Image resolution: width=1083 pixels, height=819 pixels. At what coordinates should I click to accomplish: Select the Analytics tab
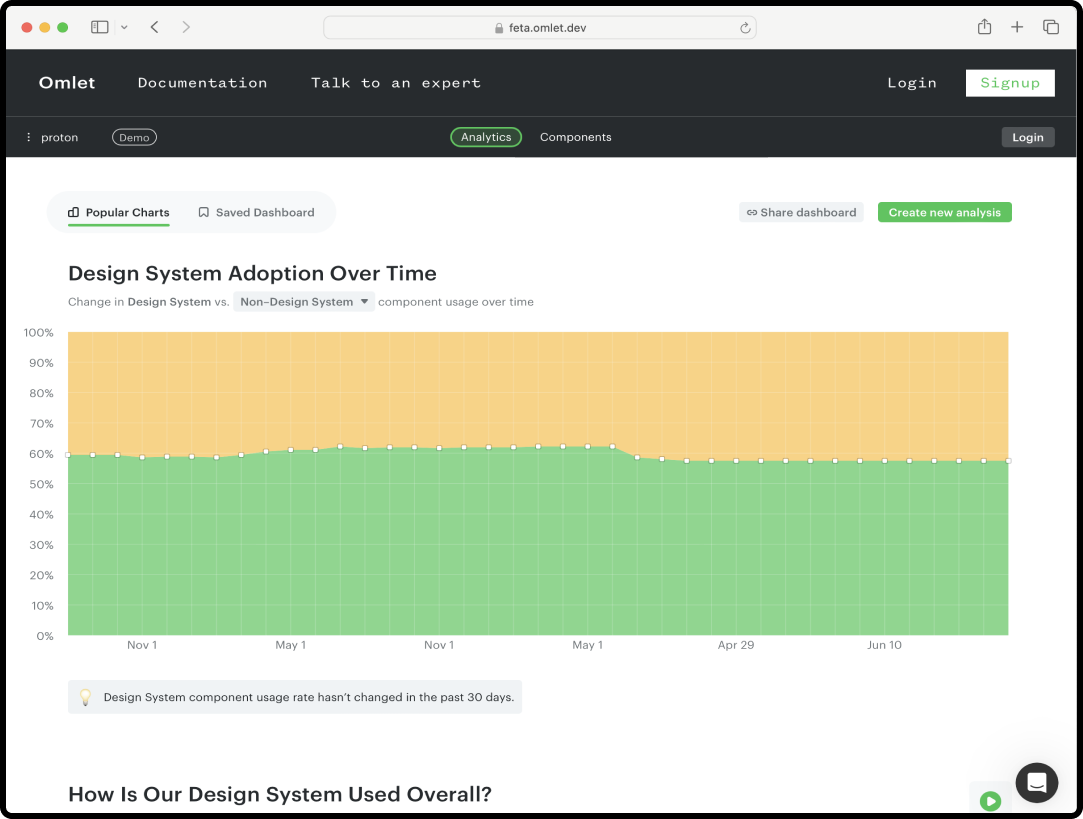pos(486,137)
